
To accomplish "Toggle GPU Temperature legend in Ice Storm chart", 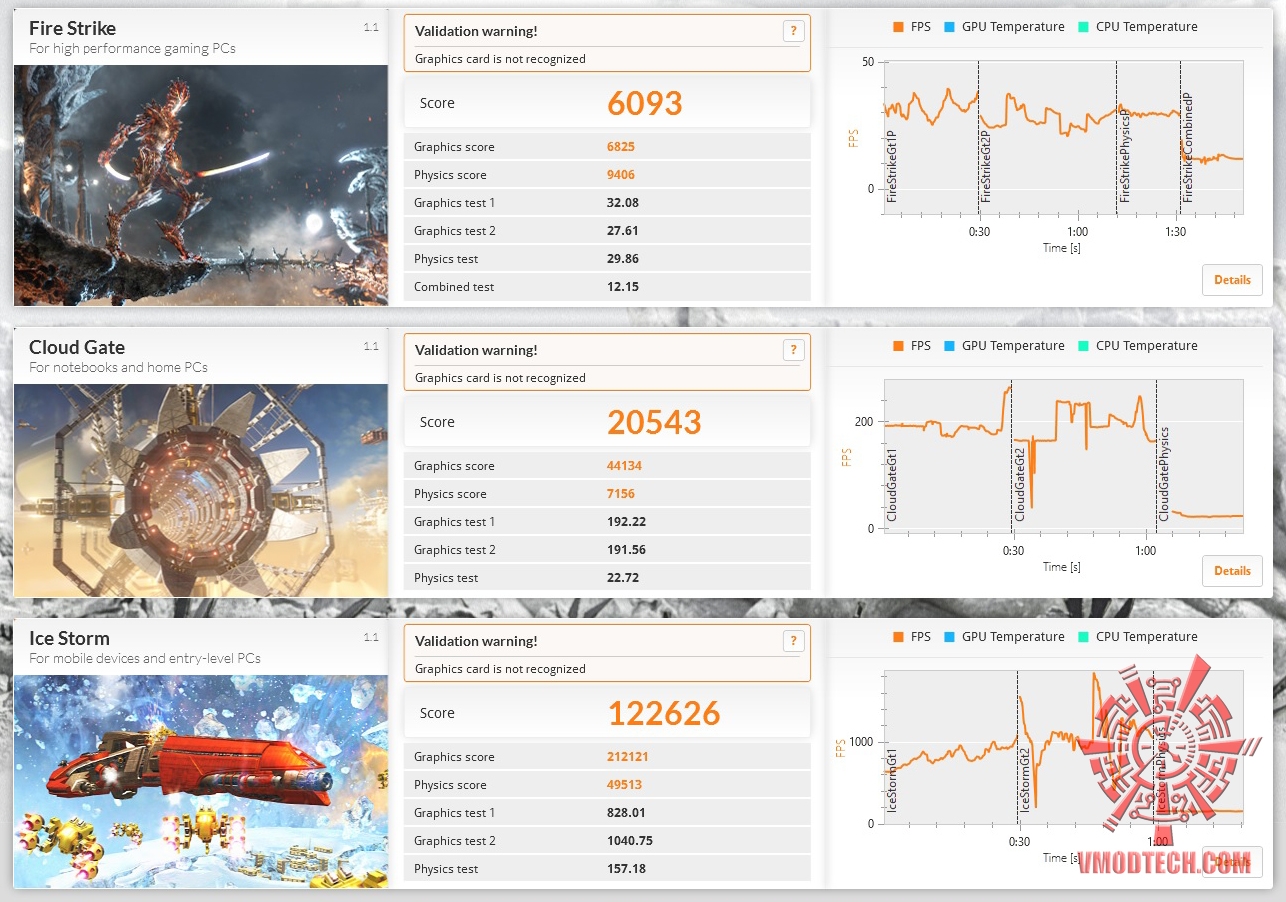I will point(1003,637).
